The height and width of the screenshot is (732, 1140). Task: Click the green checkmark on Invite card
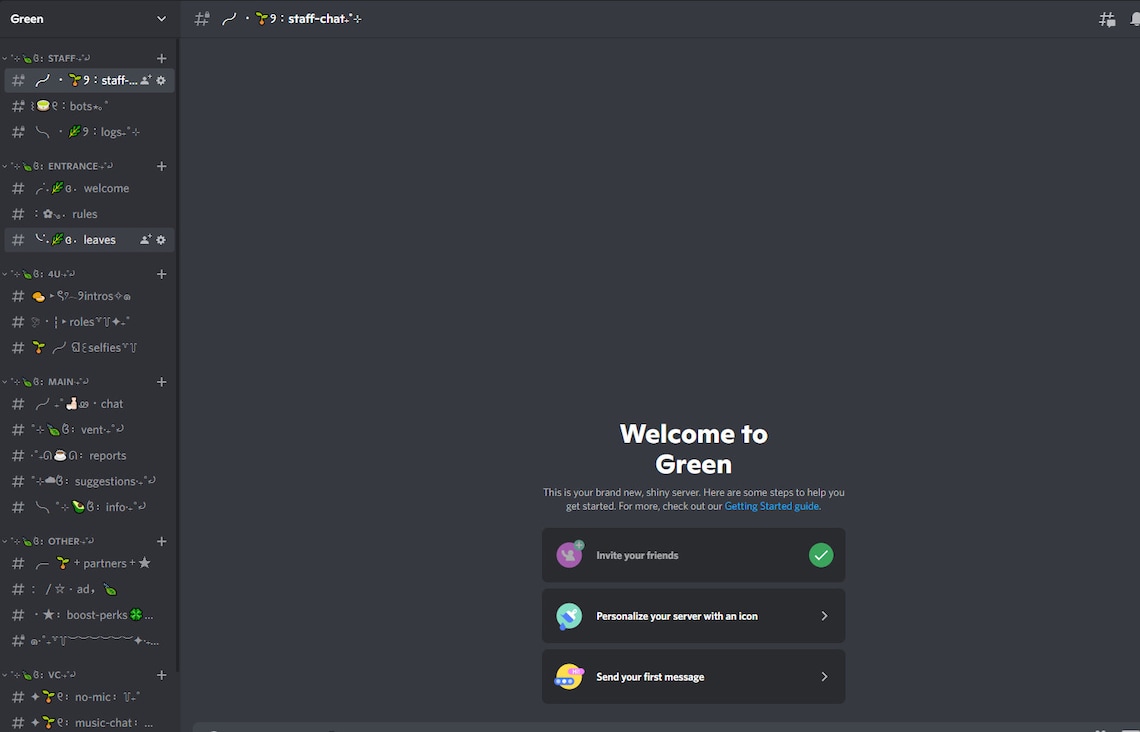tap(821, 555)
